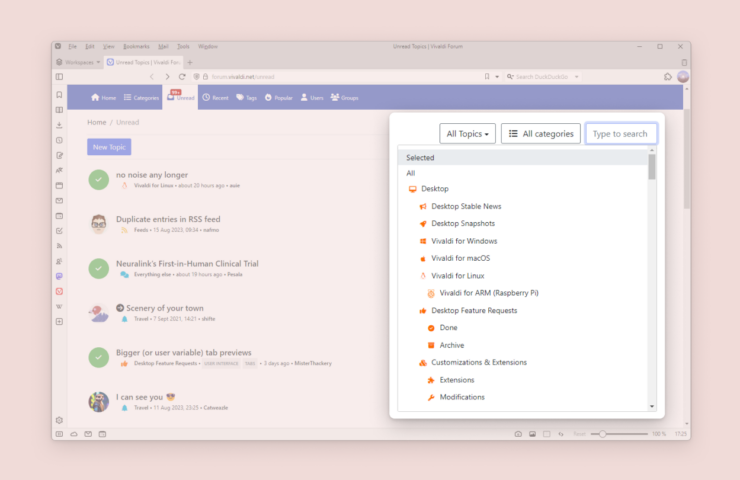This screenshot has width=740, height=480.
Task: Open the Workspaces dropdown
Action: coord(78,62)
